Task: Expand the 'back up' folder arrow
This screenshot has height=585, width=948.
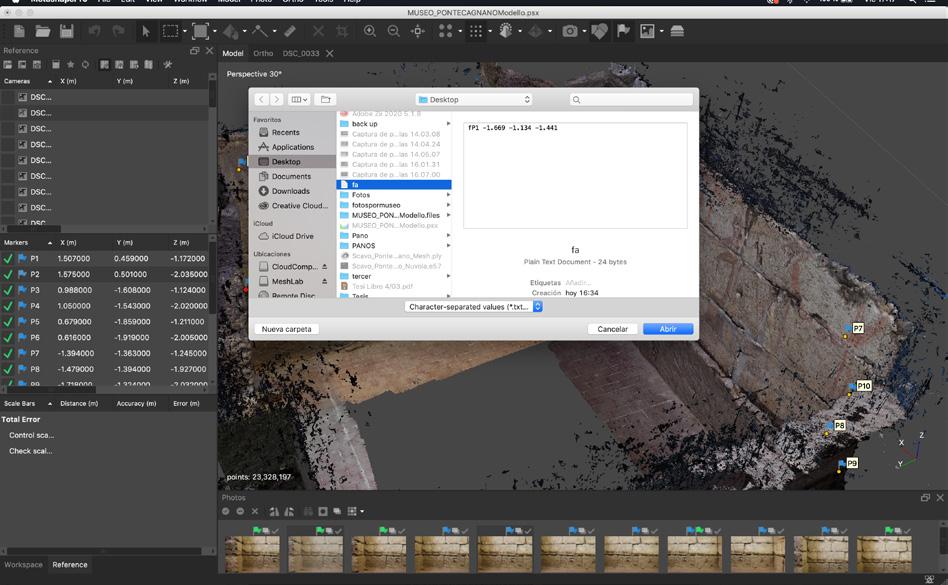Action: (x=449, y=124)
